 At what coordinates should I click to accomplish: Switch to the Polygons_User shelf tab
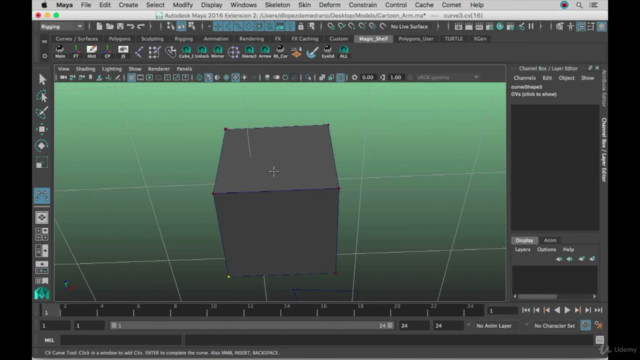tap(416, 39)
